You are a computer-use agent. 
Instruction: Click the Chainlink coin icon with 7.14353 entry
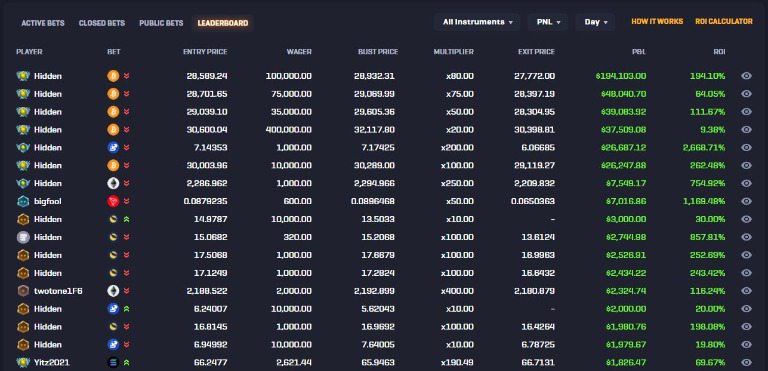click(113, 148)
